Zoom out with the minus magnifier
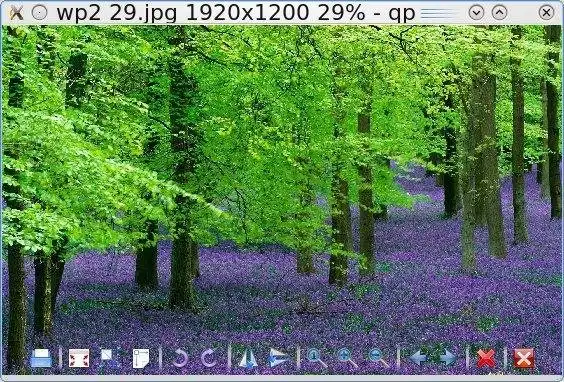The height and width of the screenshot is (382, 564). (x=379, y=358)
